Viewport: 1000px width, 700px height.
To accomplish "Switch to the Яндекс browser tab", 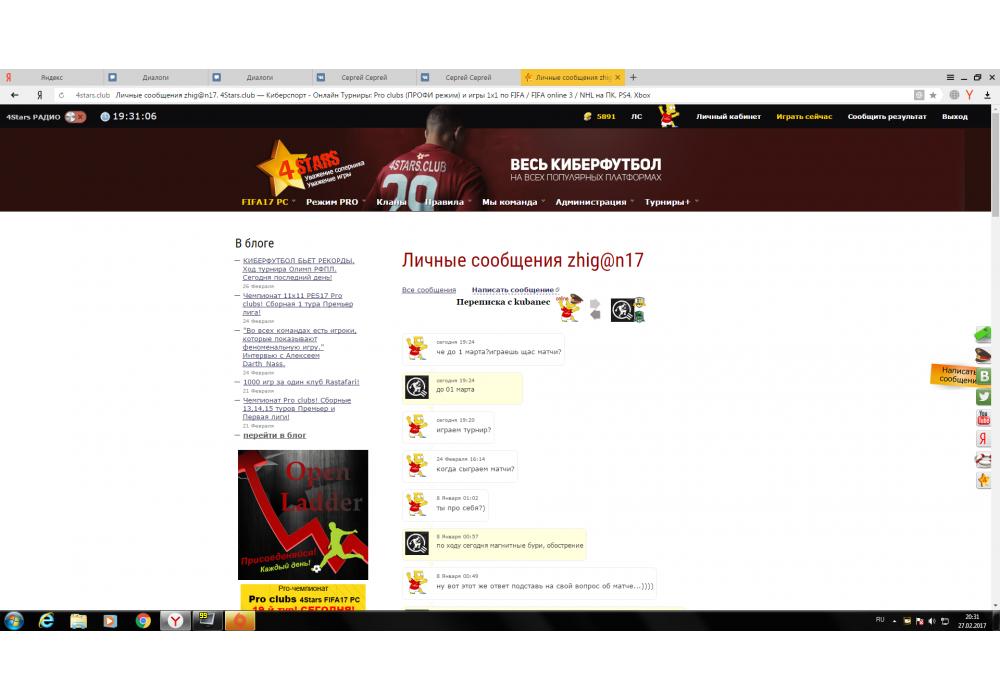I will (x=51, y=77).
